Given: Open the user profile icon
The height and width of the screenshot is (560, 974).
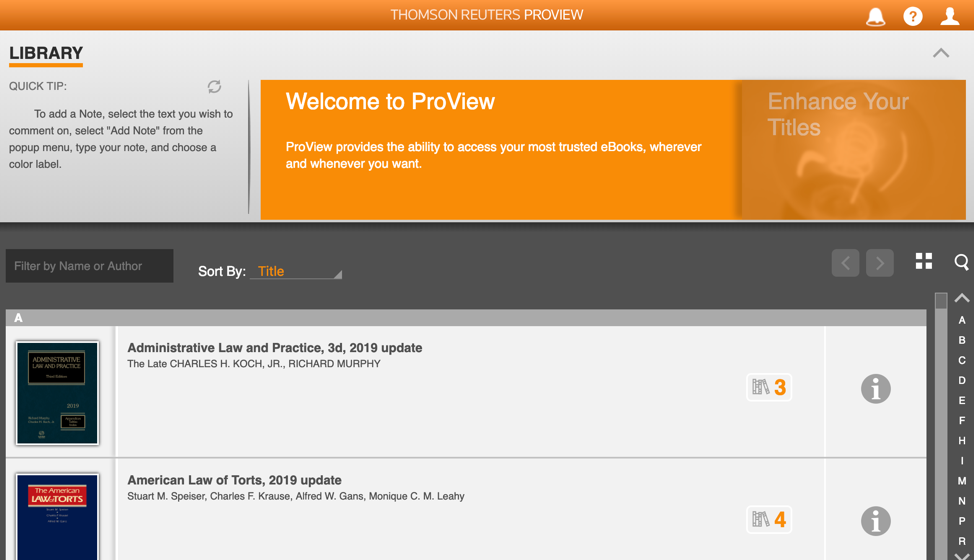Looking at the screenshot, I should point(949,16).
